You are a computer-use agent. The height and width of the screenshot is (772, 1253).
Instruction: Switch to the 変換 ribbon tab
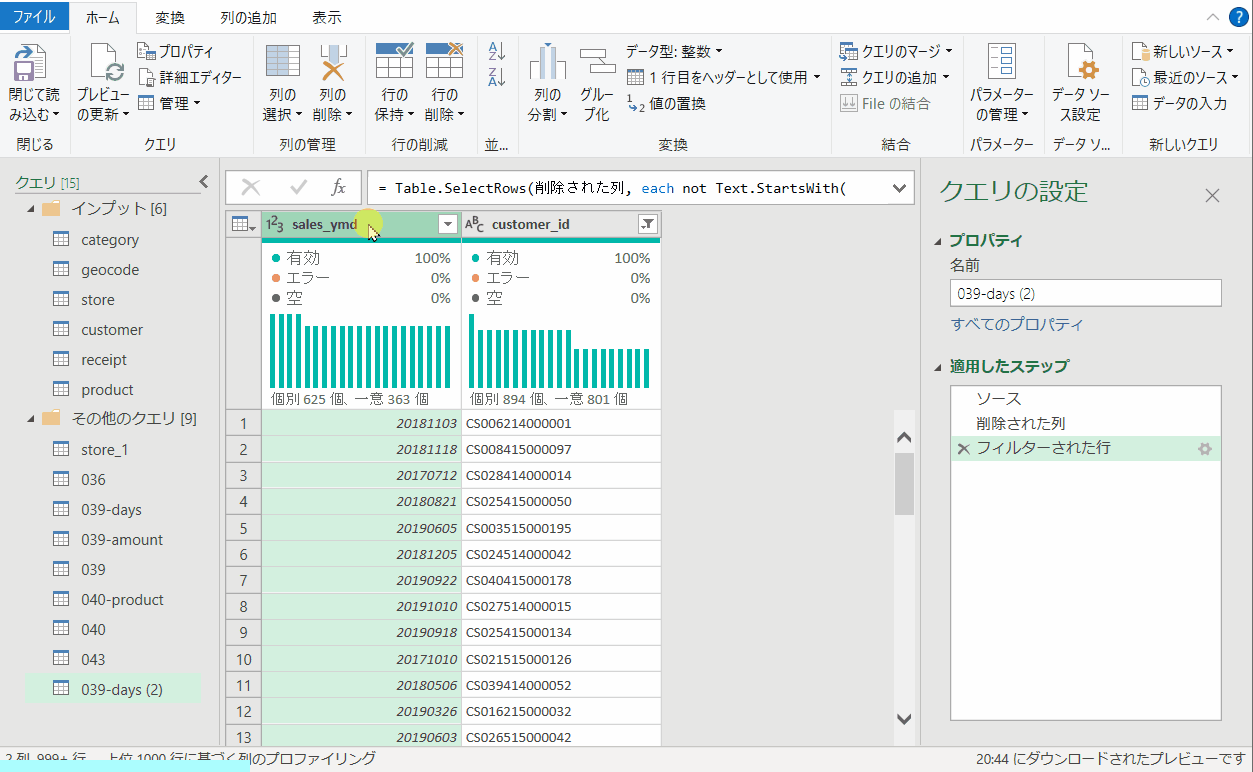point(170,16)
